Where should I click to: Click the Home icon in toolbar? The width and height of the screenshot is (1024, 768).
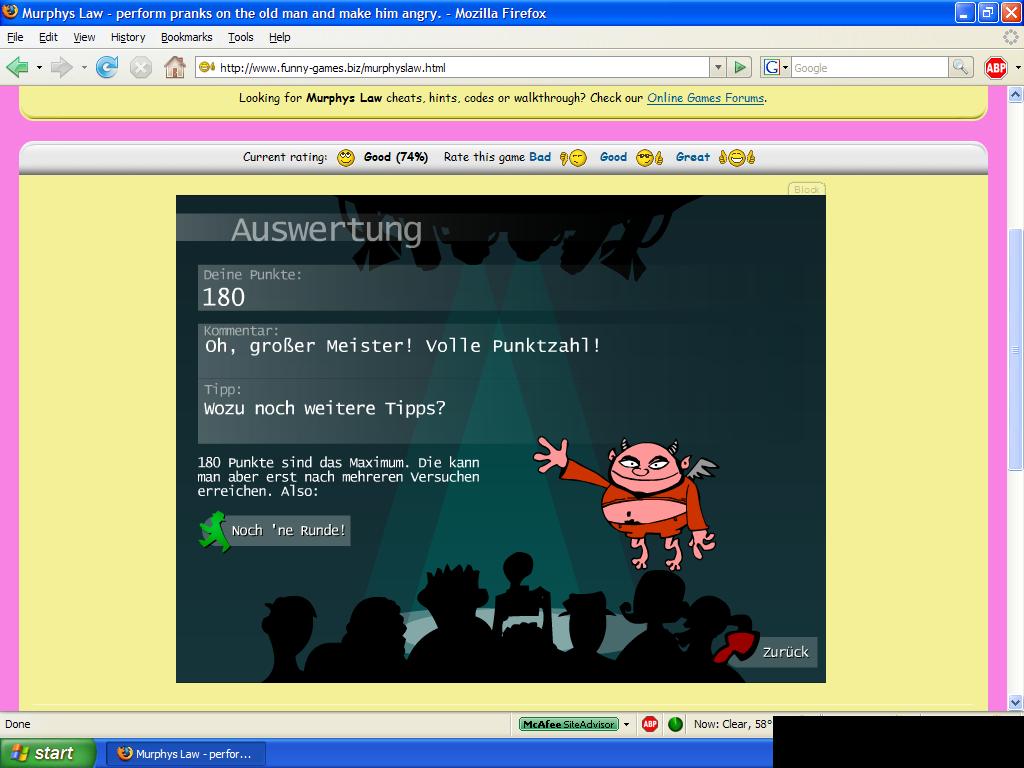[174, 68]
